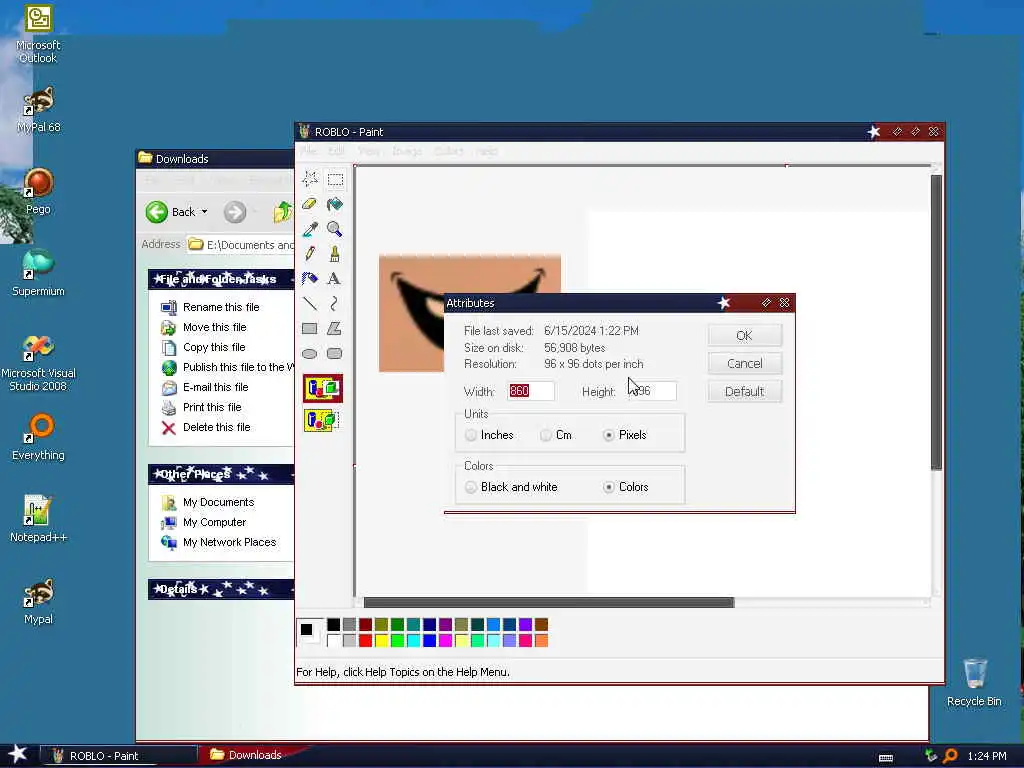
Task: Click the Microsoft Outlook desktop icon
Action: (38, 34)
